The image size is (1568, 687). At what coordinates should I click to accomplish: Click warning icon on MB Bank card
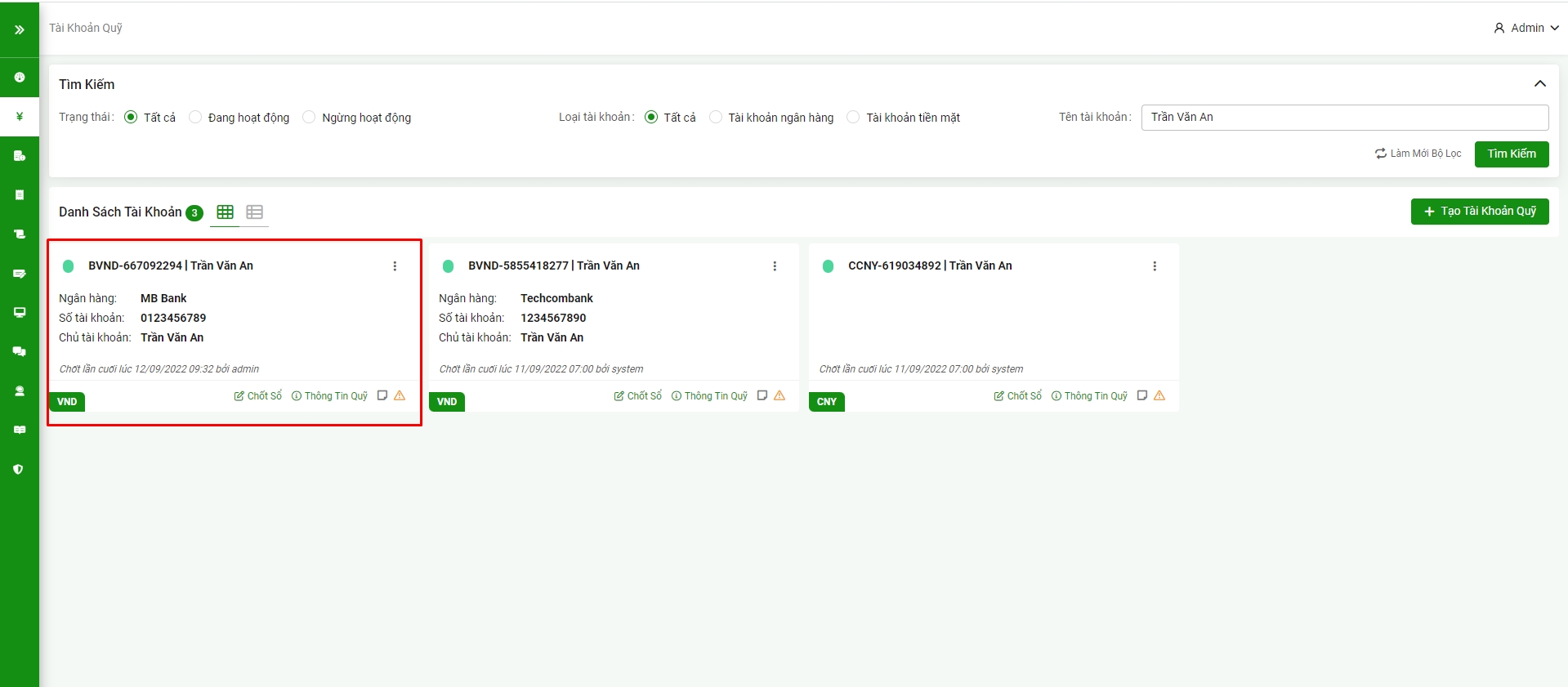click(400, 395)
